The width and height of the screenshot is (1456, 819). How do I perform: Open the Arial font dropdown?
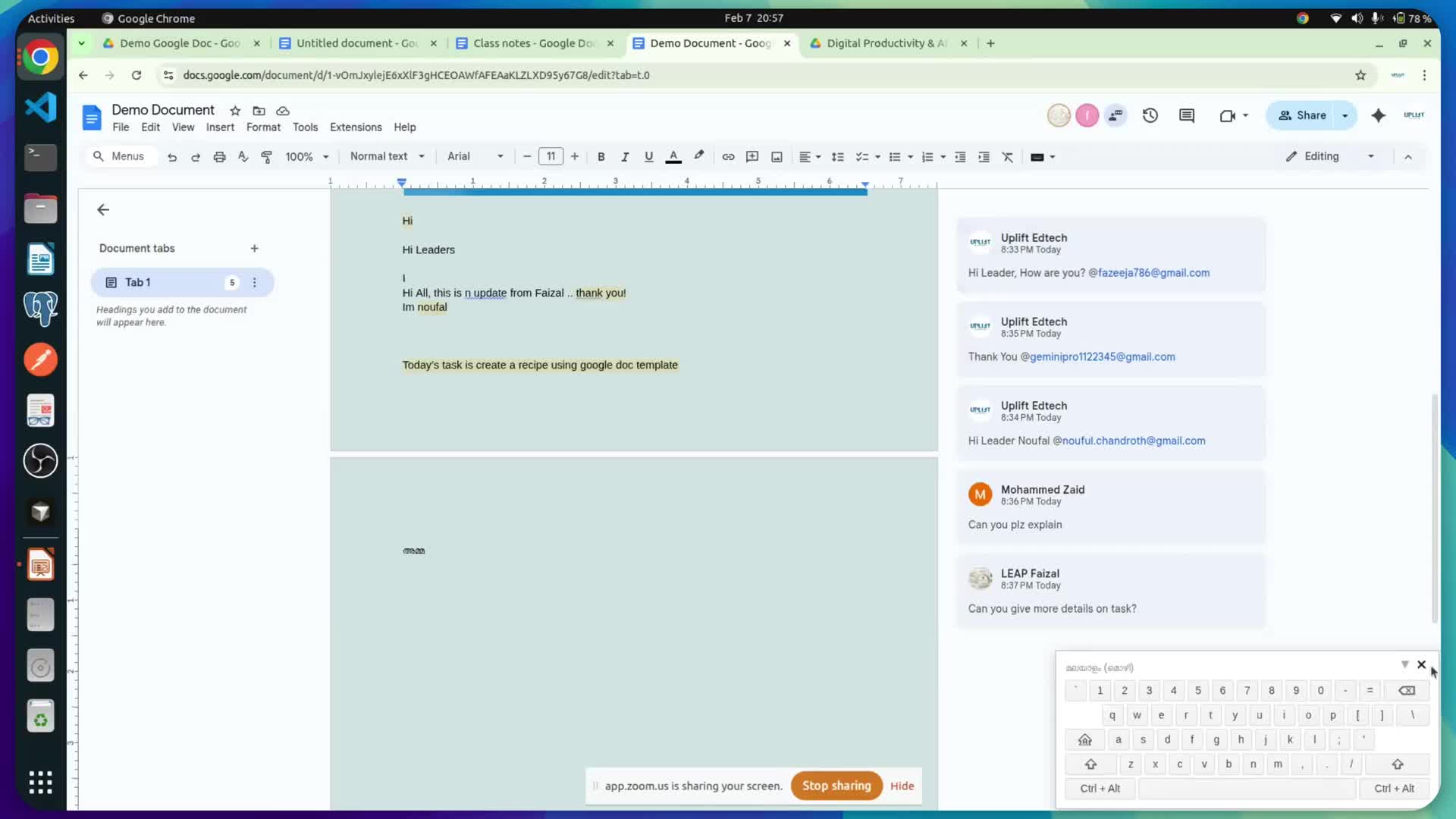[x=475, y=156]
